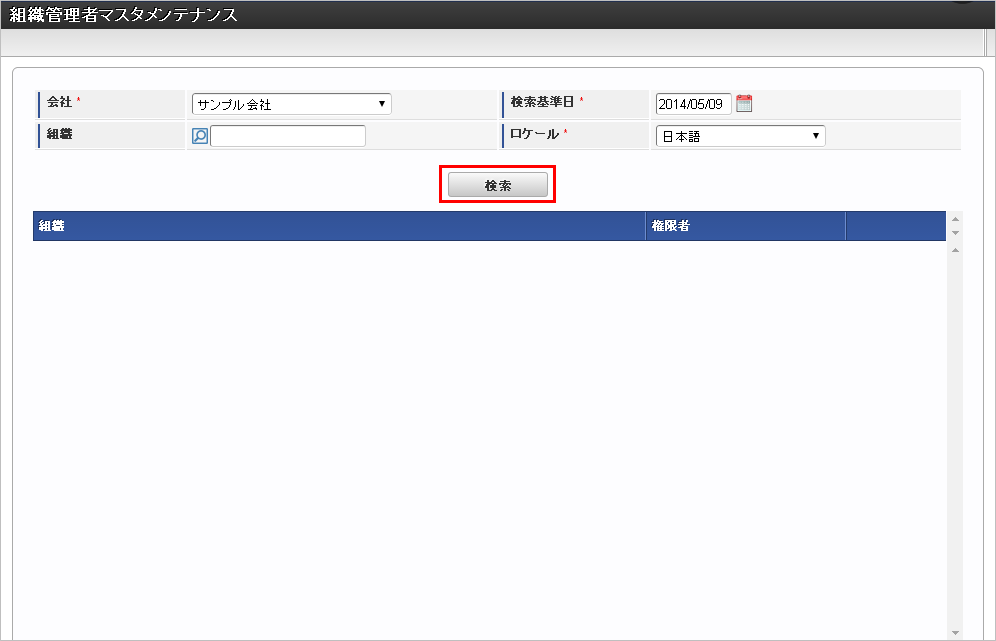Open the calendar date picker icon
Image resolution: width=996 pixels, height=641 pixels.
tap(744, 104)
